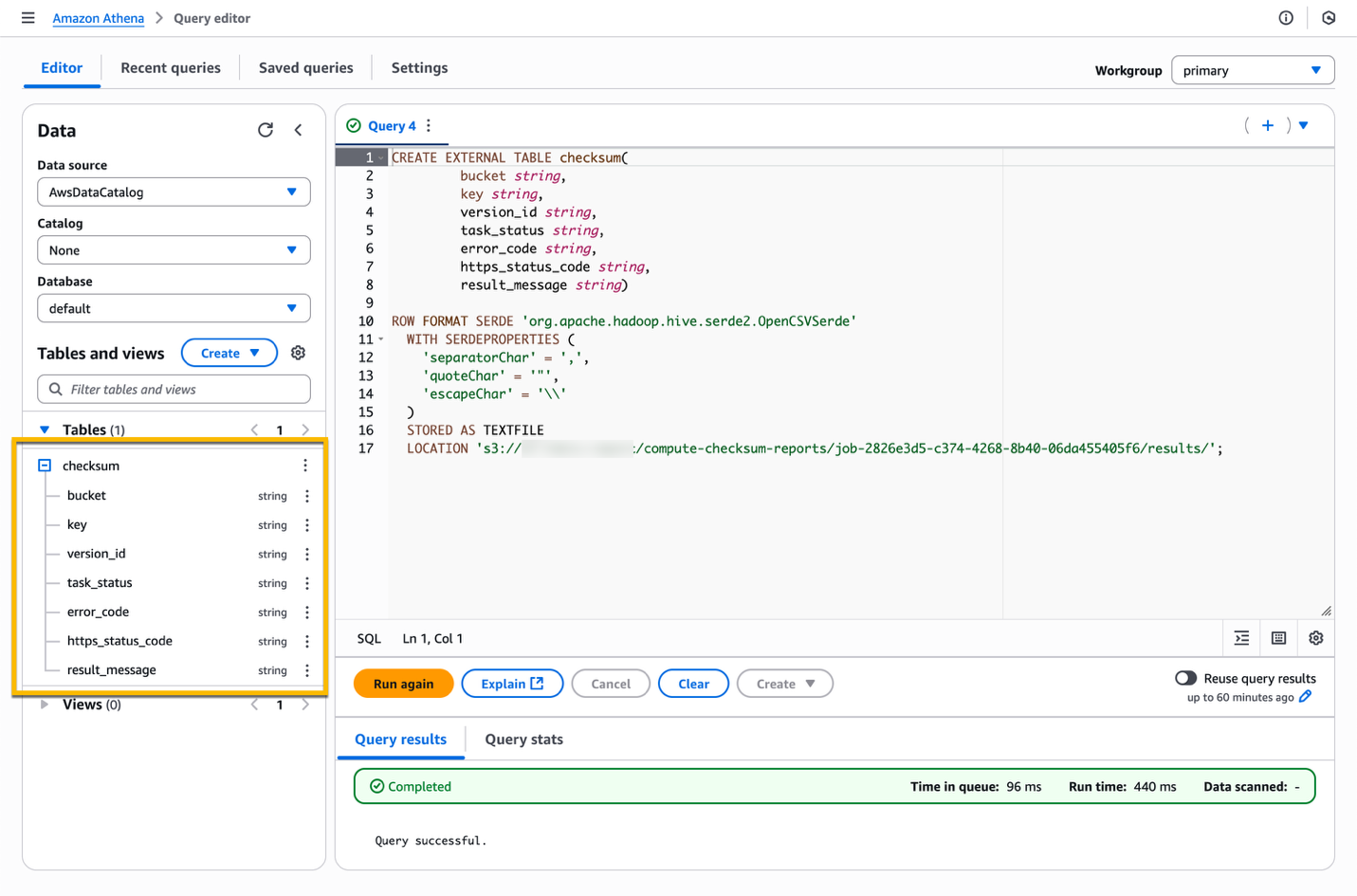Open options menu for bucket column
The width and height of the screenshot is (1357, 896).
[x=305, y=495]
